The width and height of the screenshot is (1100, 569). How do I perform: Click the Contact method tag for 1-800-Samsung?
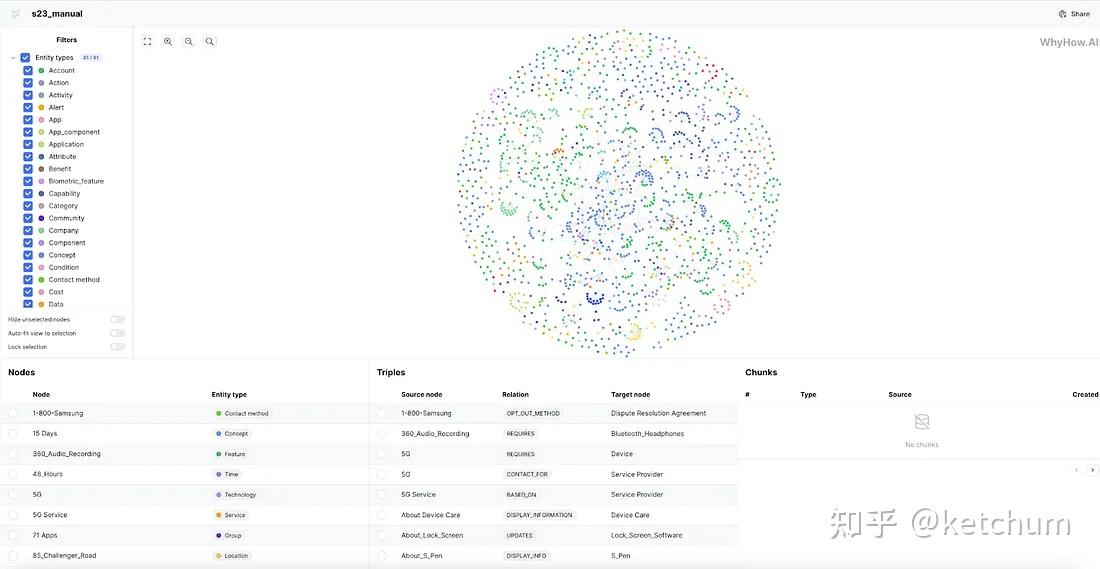pyautogui.click(x=243, y=413)
